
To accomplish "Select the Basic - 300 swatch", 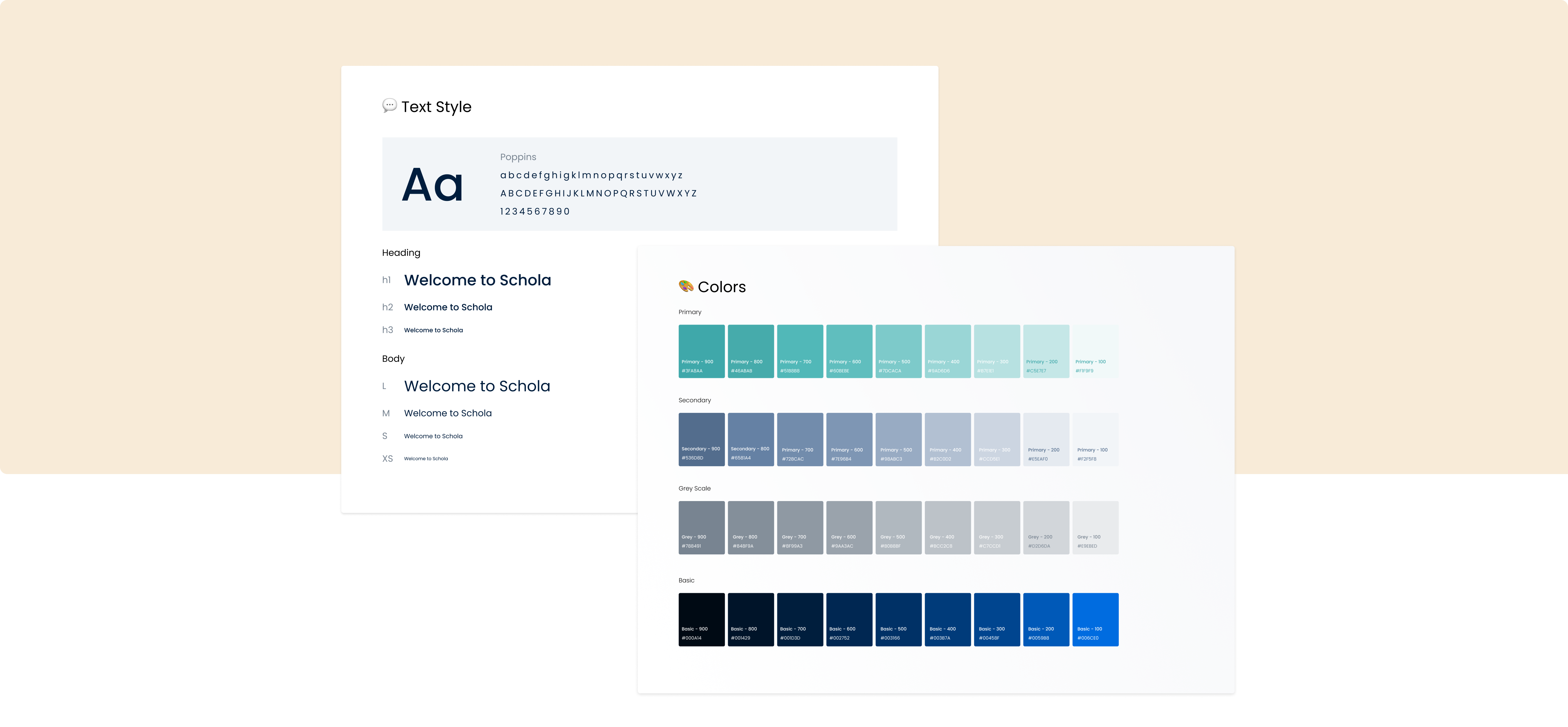I will [997, 619].
